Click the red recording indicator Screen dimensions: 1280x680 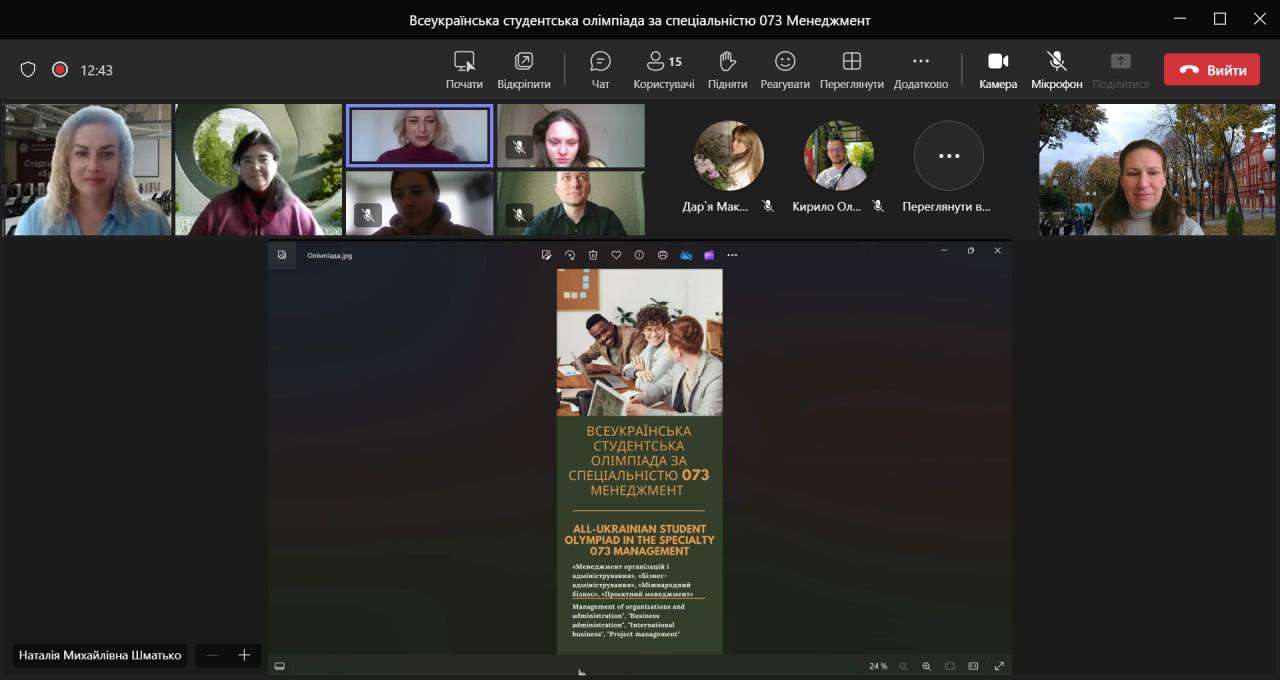point(60,70)
